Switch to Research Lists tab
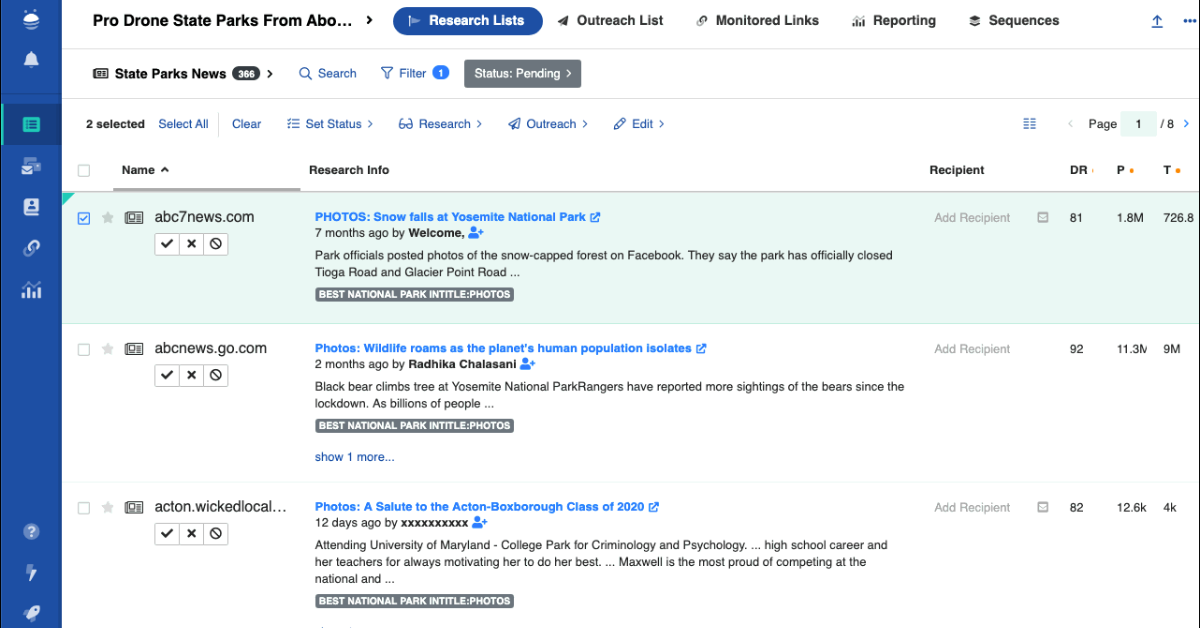The height and width of the screenshot is (628, 1200). [x=468, y=20]
